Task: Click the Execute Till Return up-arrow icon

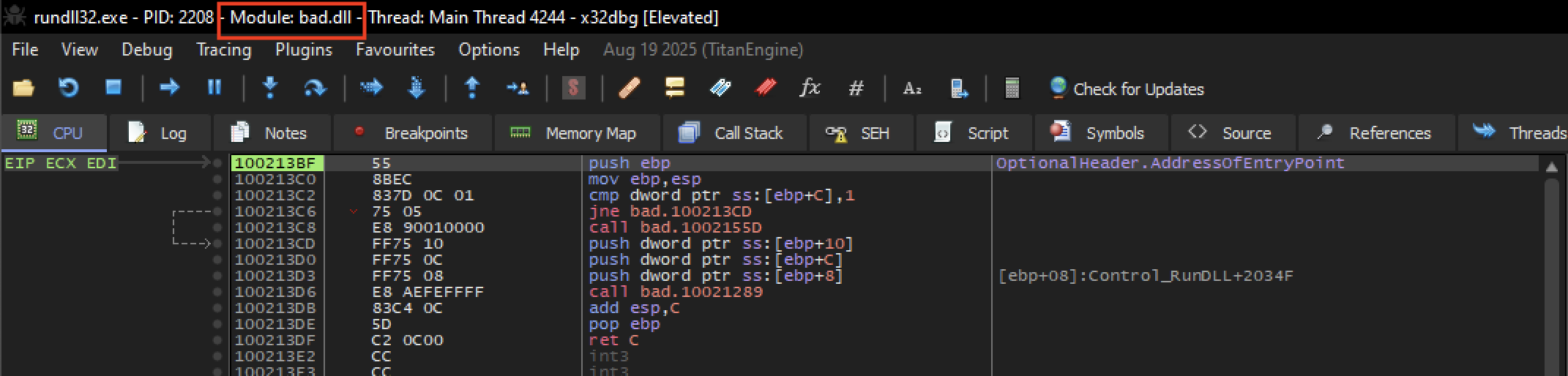Action: pos(472,88)
